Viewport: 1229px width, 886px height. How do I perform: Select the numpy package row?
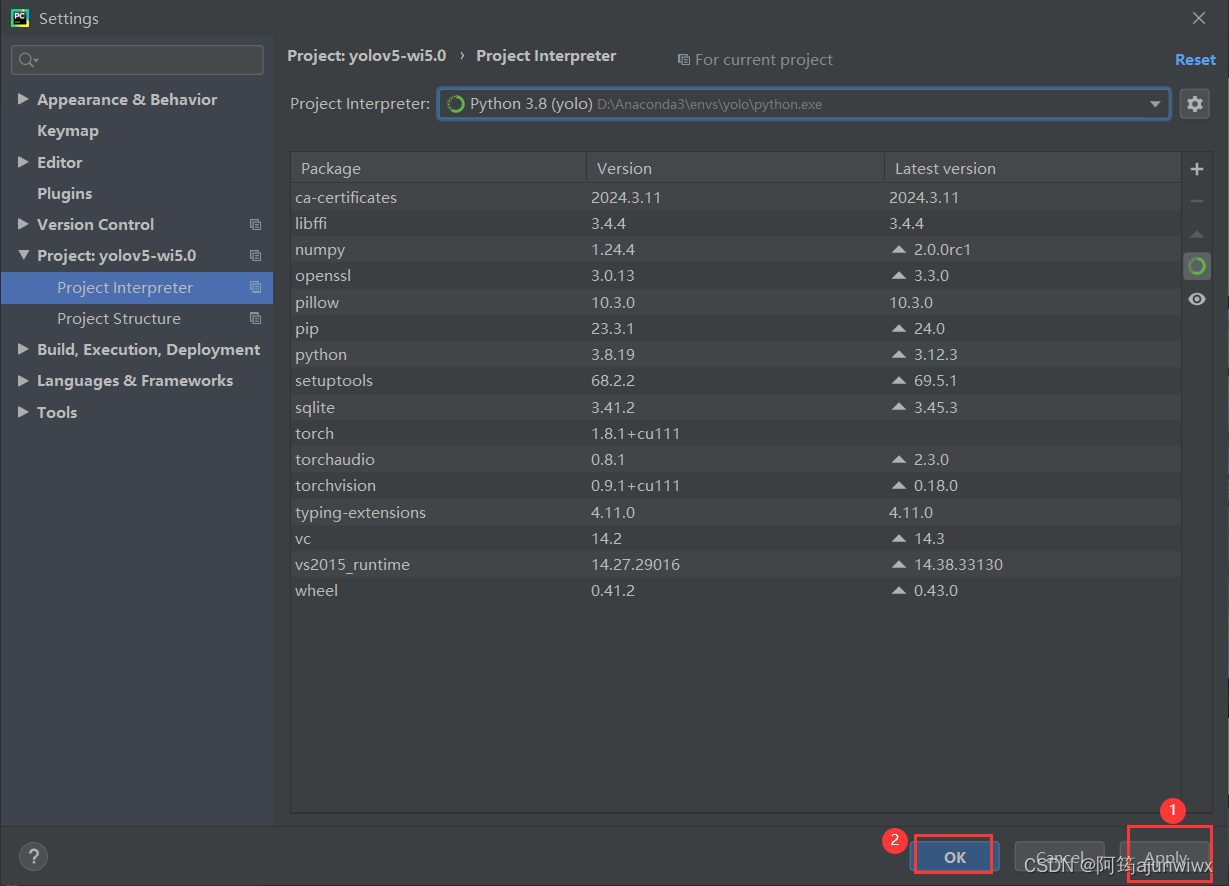pyautogui.click(x=736, y=250)
